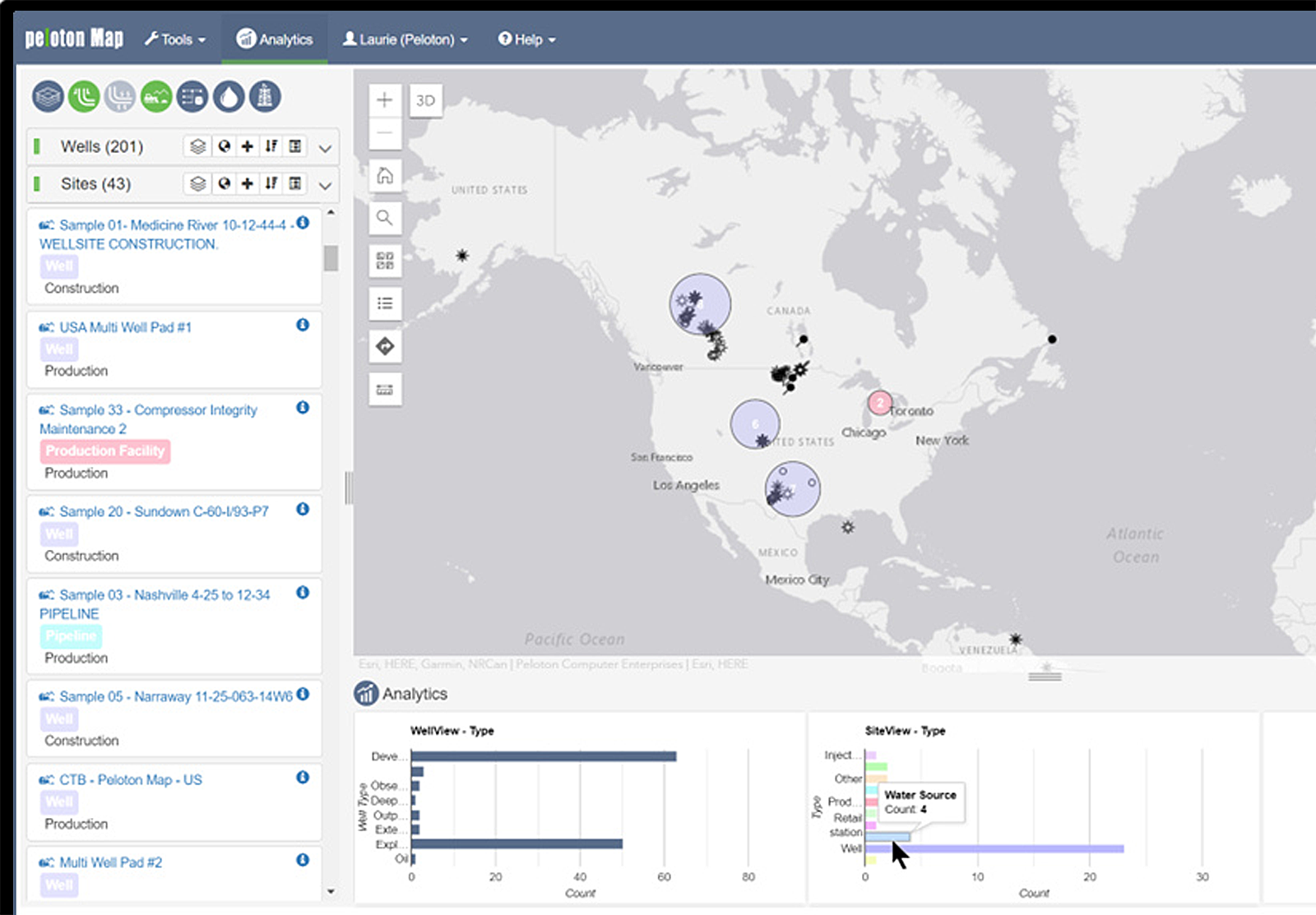The width and height of the screenshot is (1316, 915).
Task: Click the oil drop round icon
Action: tap(229, 97)
